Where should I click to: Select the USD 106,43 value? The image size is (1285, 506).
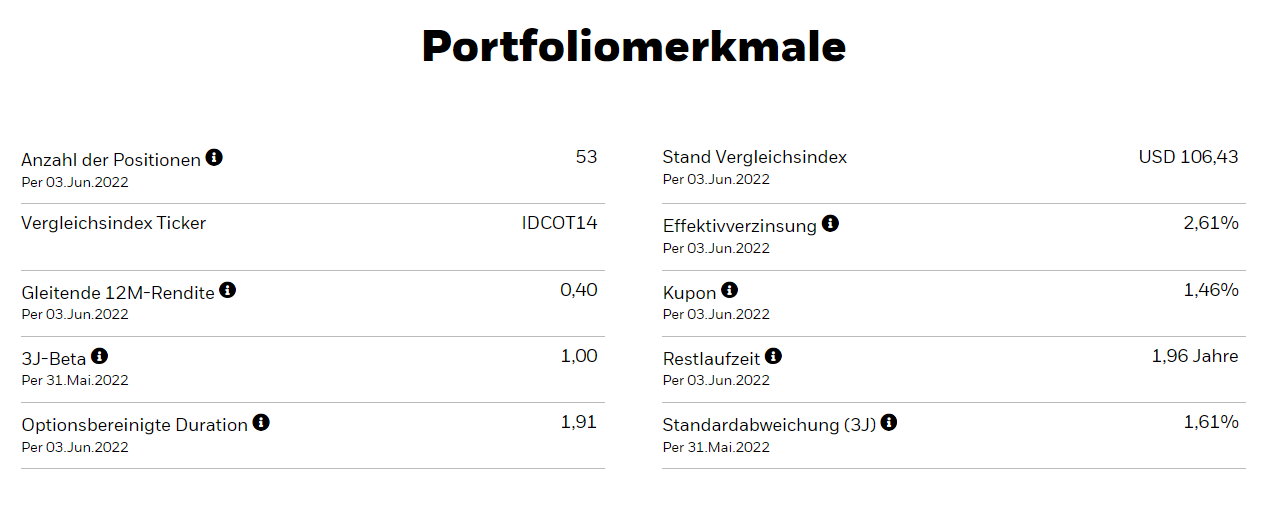click(1188, 157)
